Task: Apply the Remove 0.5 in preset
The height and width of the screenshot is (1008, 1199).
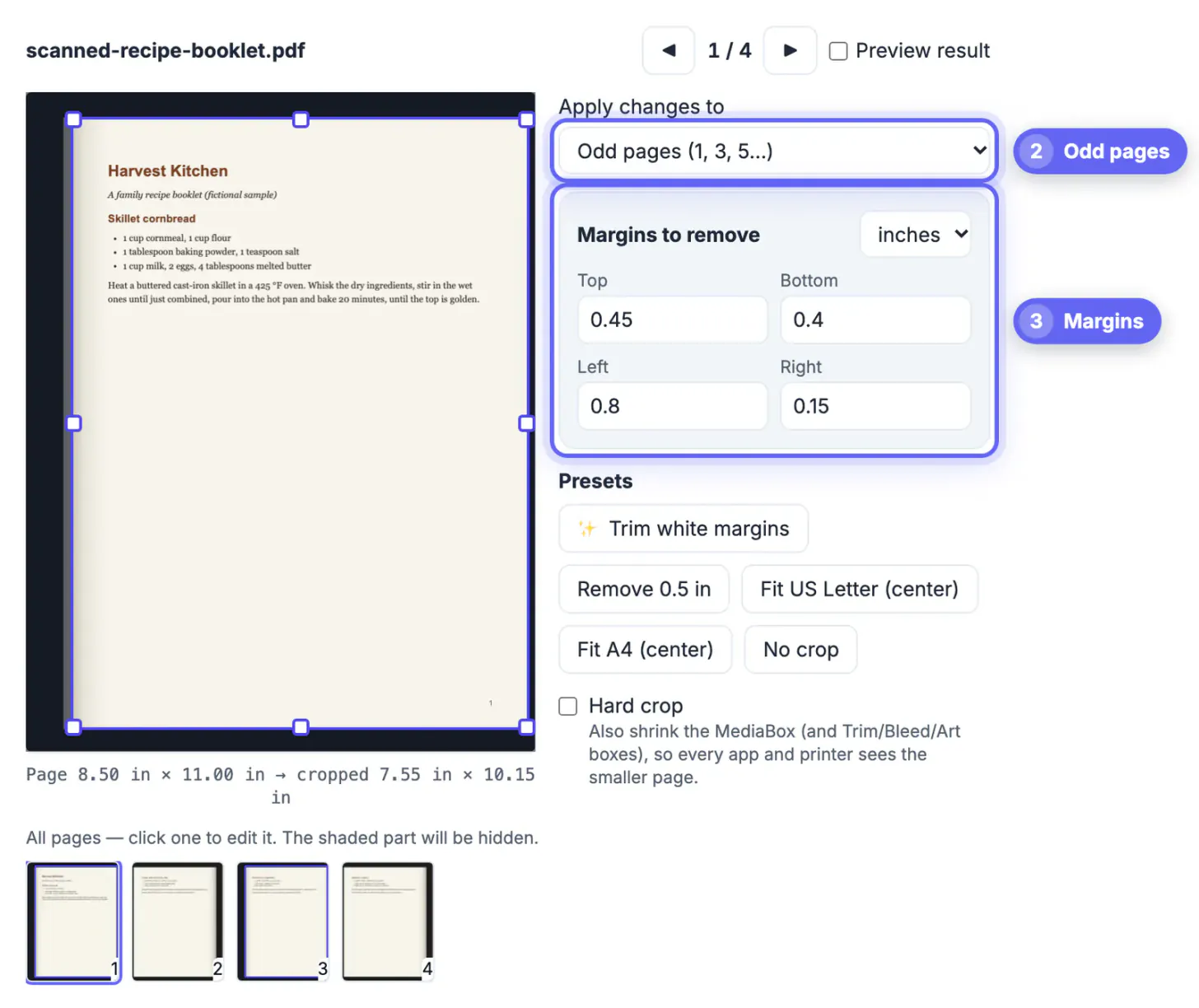Action: [644, 589]
